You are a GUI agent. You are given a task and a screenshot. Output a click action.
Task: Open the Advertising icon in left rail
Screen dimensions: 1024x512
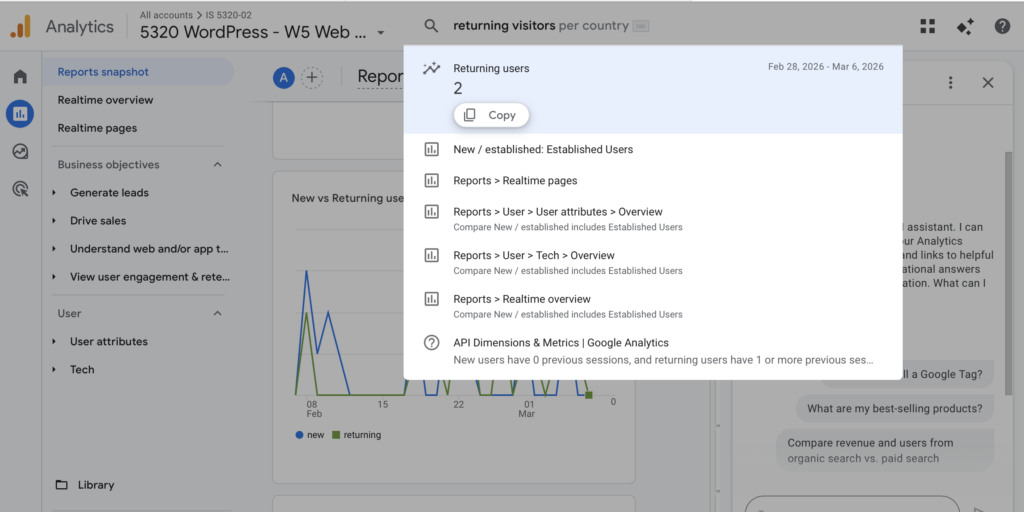tap(20, 188)
